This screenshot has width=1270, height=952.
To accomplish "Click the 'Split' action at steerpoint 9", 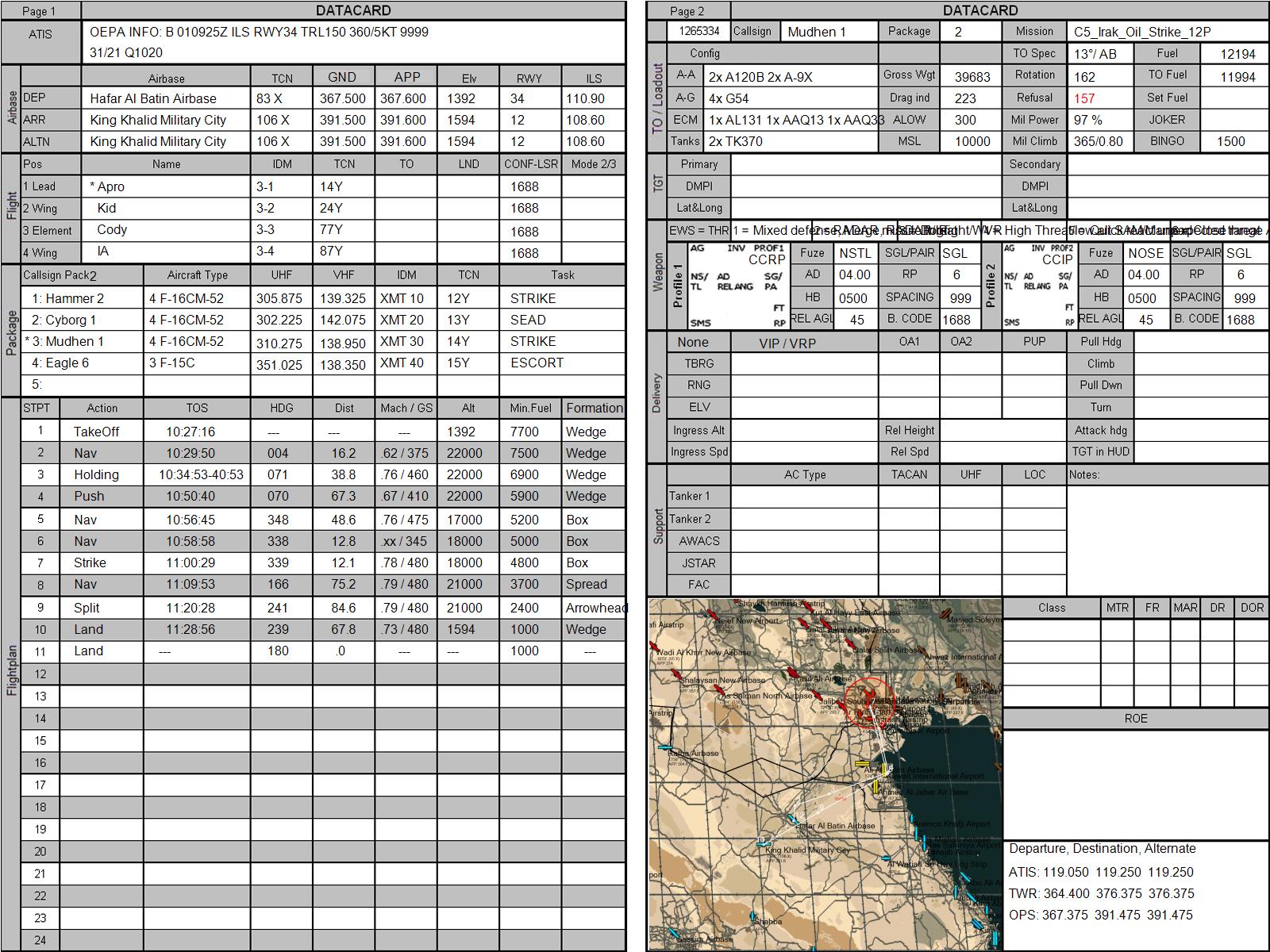I will pos(87,608).
